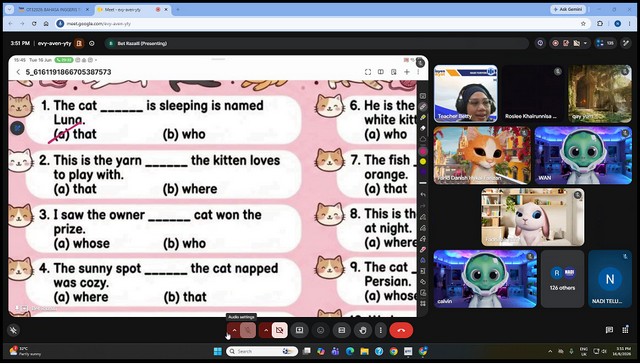Screen dimensions: 640x364
Task: Click the visual effects wand icon
Action: click(x=625, y=43)
